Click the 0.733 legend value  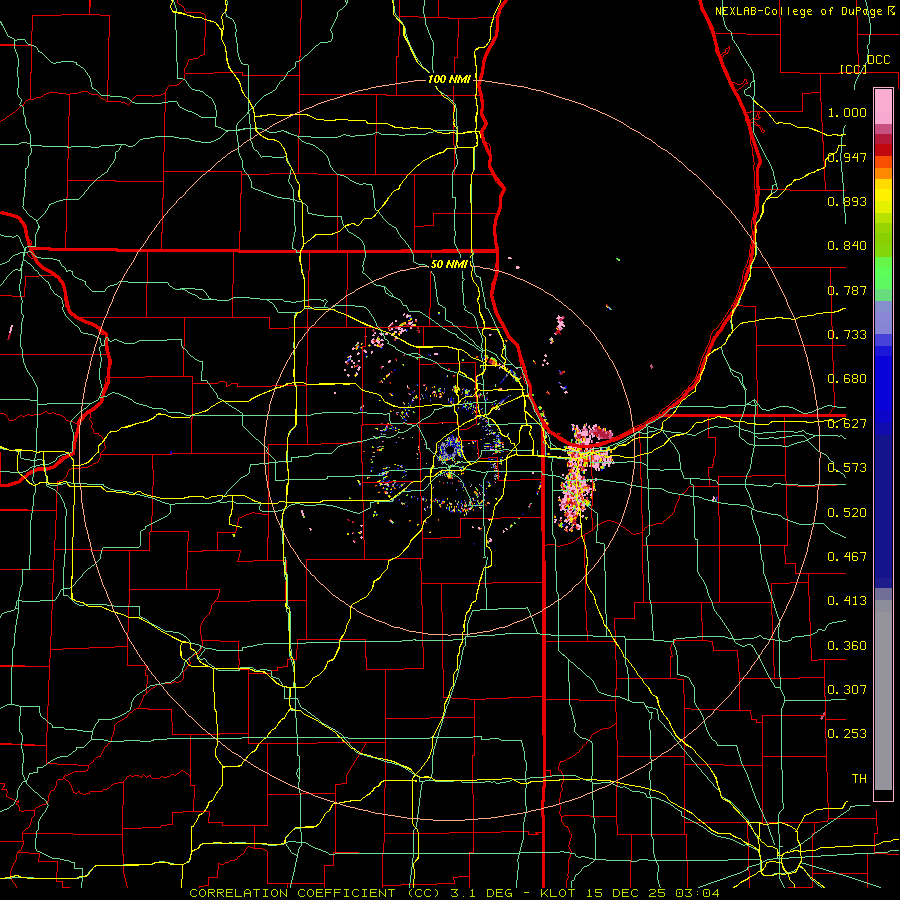pos(847,335)
